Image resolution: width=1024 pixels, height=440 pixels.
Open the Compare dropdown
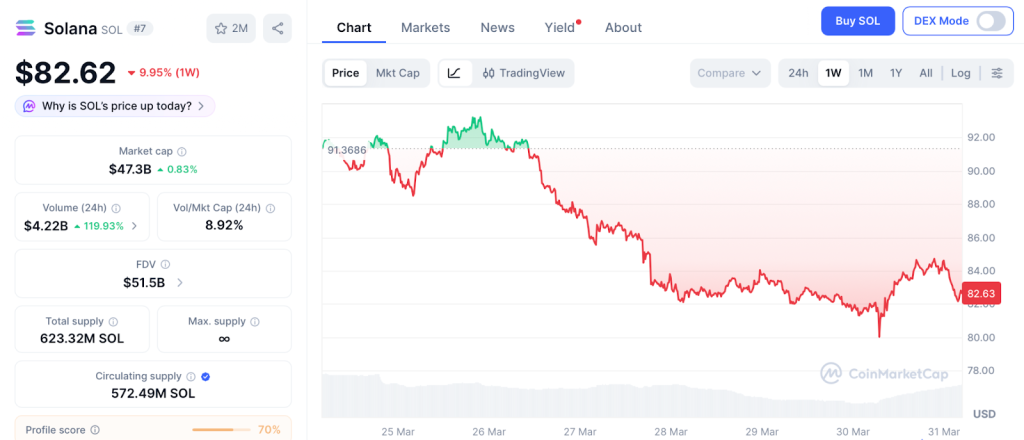pyautogui.click(x=730, y=73)
